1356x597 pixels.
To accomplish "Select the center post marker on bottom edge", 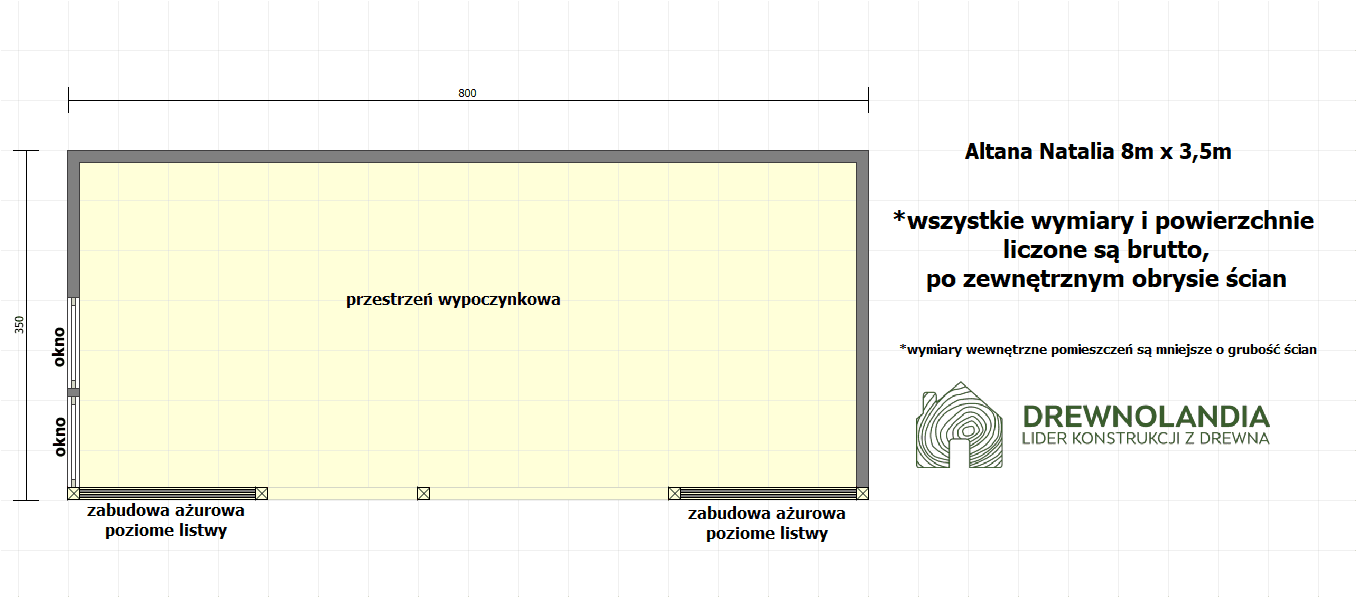I will [423, 493].
